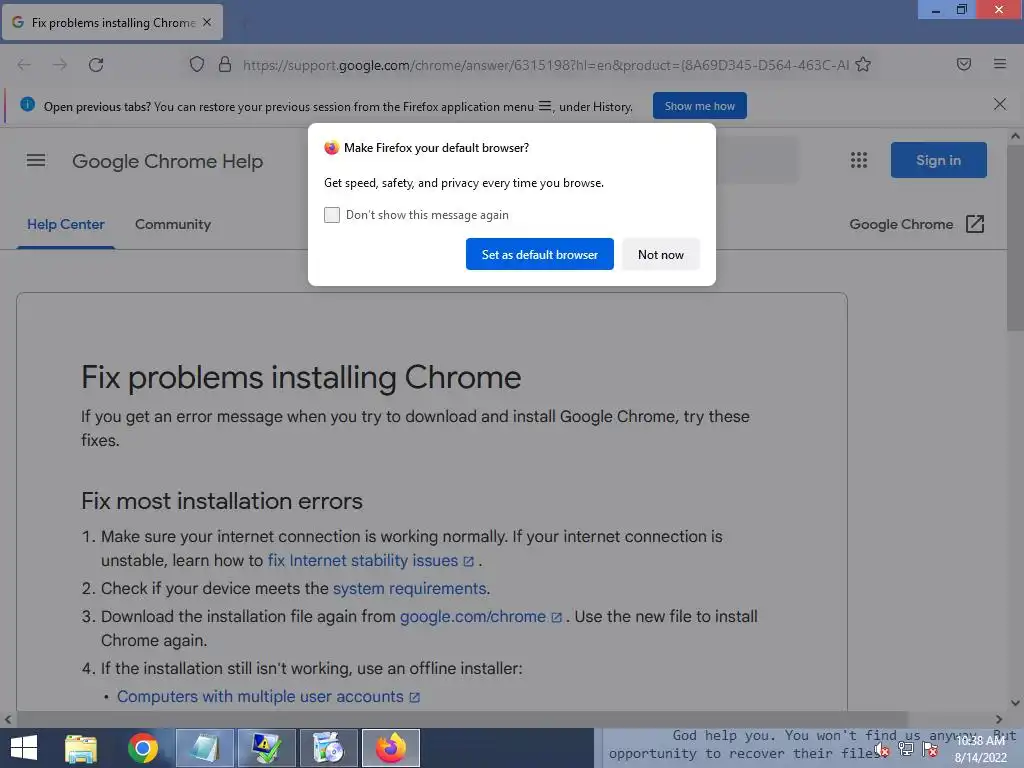The image size is (1024, 768).
Task: Go back with the back arrow
Action: click(x=24, y=65)
